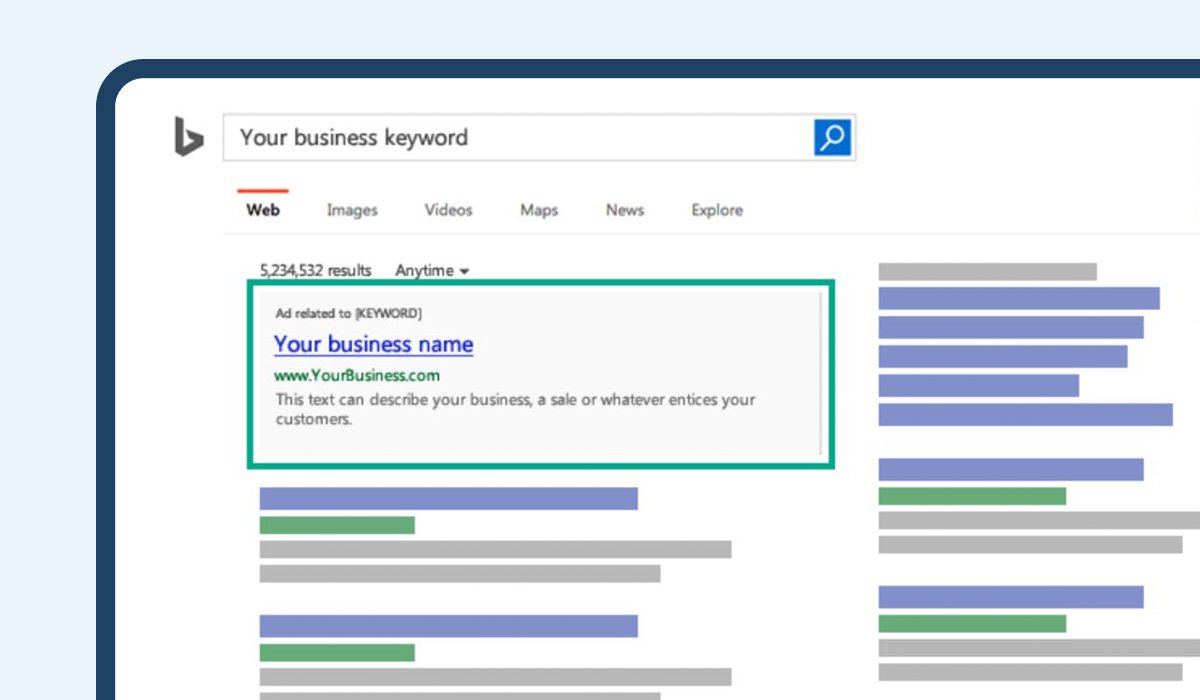The width and height of the screenshot is (1200, 700).
Task: Click the 5,234,532 results count
Action: click(315, 271)
